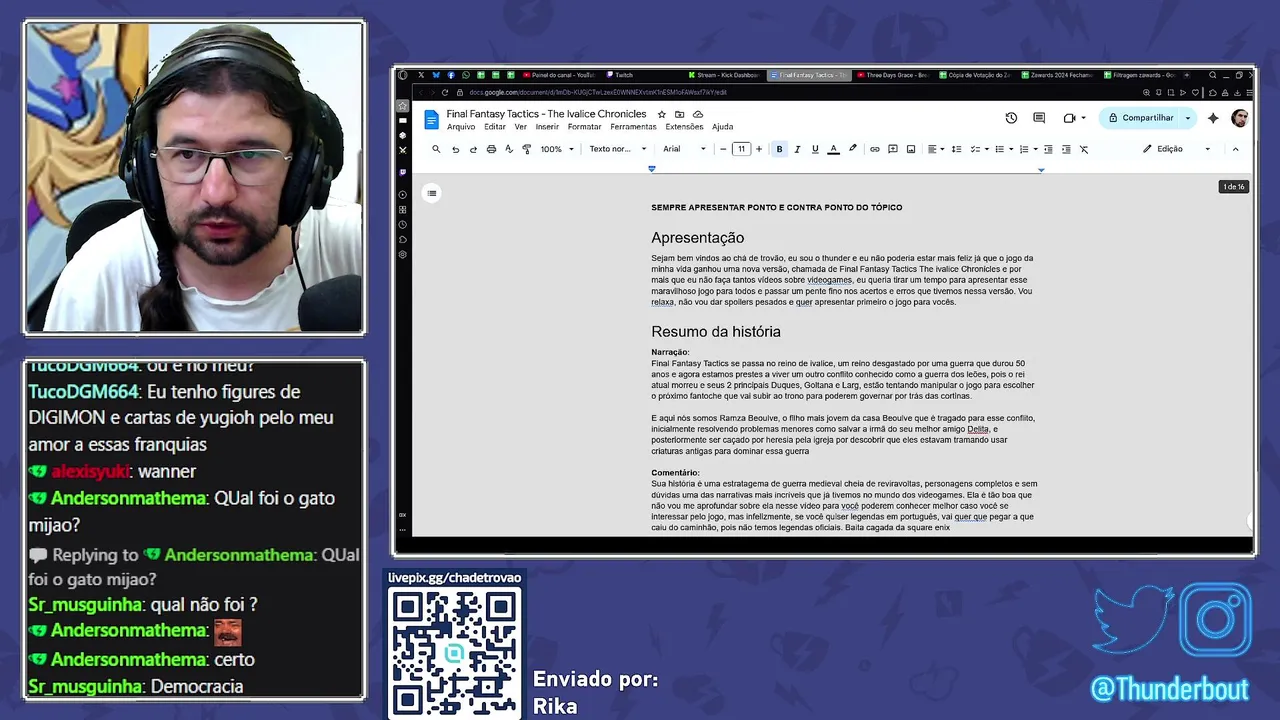Open the Gemini spark assistant
Screen dimensions: 1280x720
pyautogui.click(x=1213, y=118)
